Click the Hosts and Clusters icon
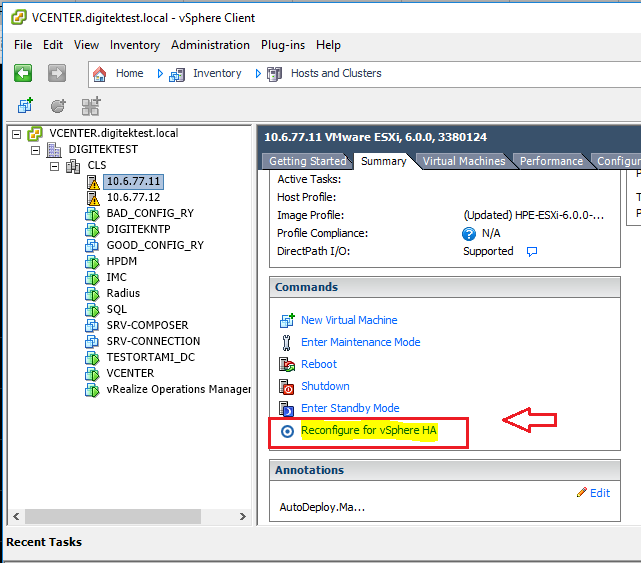The height and width of the screenshot is (563, 641). coord(274,74)
